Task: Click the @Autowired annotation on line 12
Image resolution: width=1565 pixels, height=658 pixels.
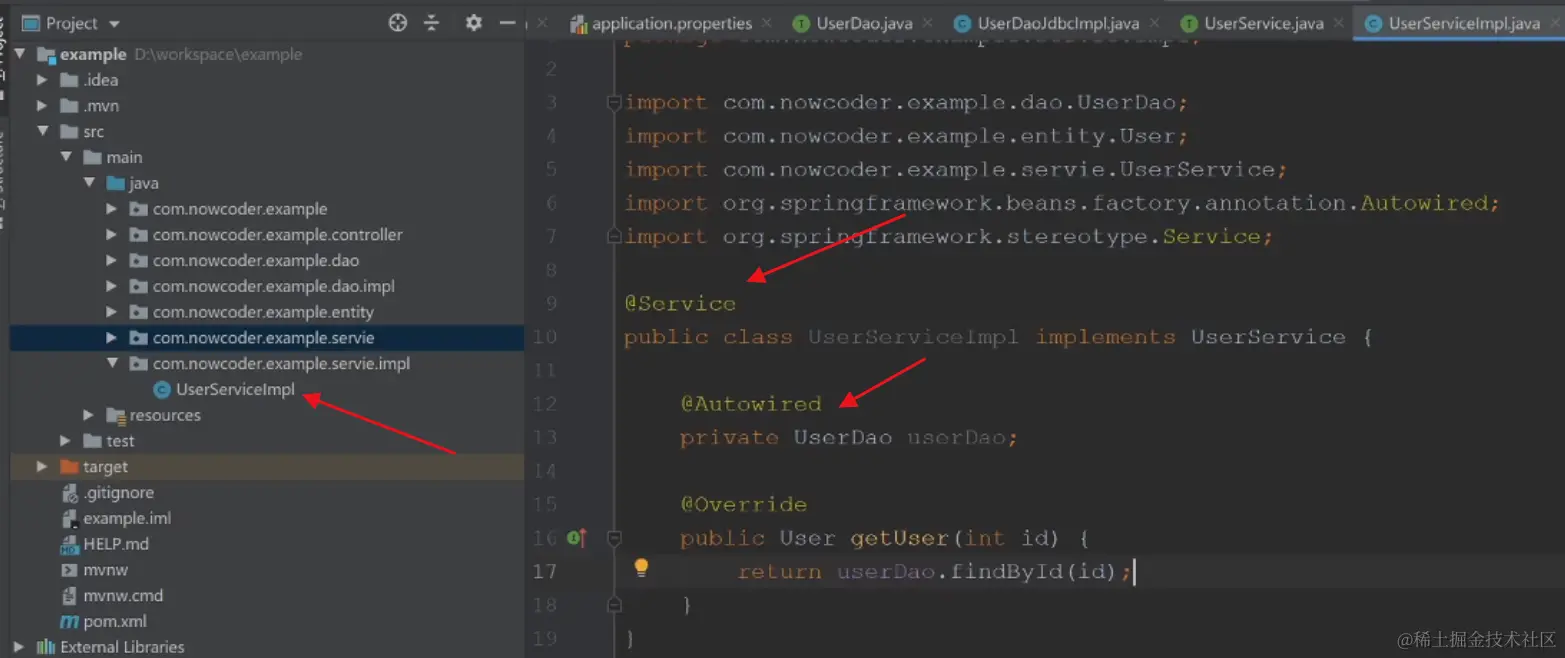Action: click(751, 404)
